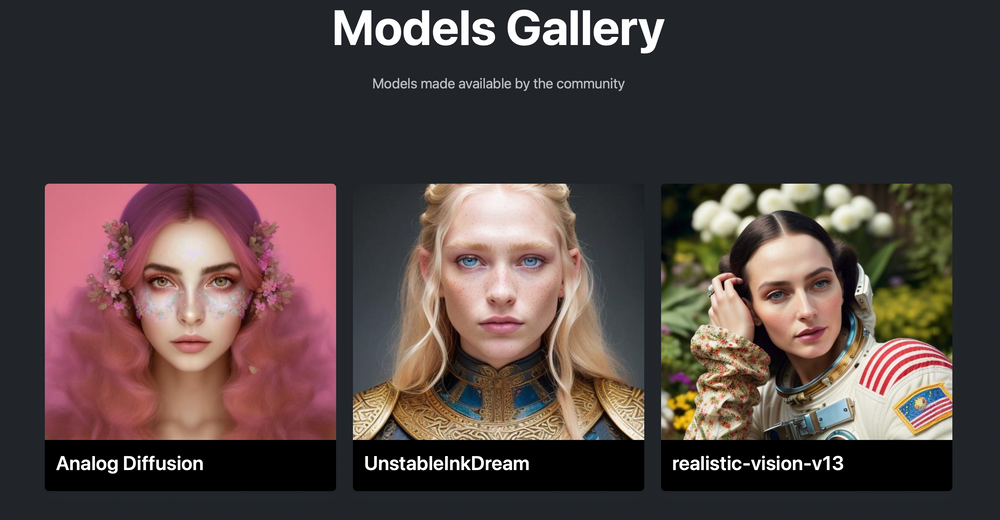Screen dimensions: 1000x520
Task: Select the Models Gallery heading
Action: tap(498, 29)
